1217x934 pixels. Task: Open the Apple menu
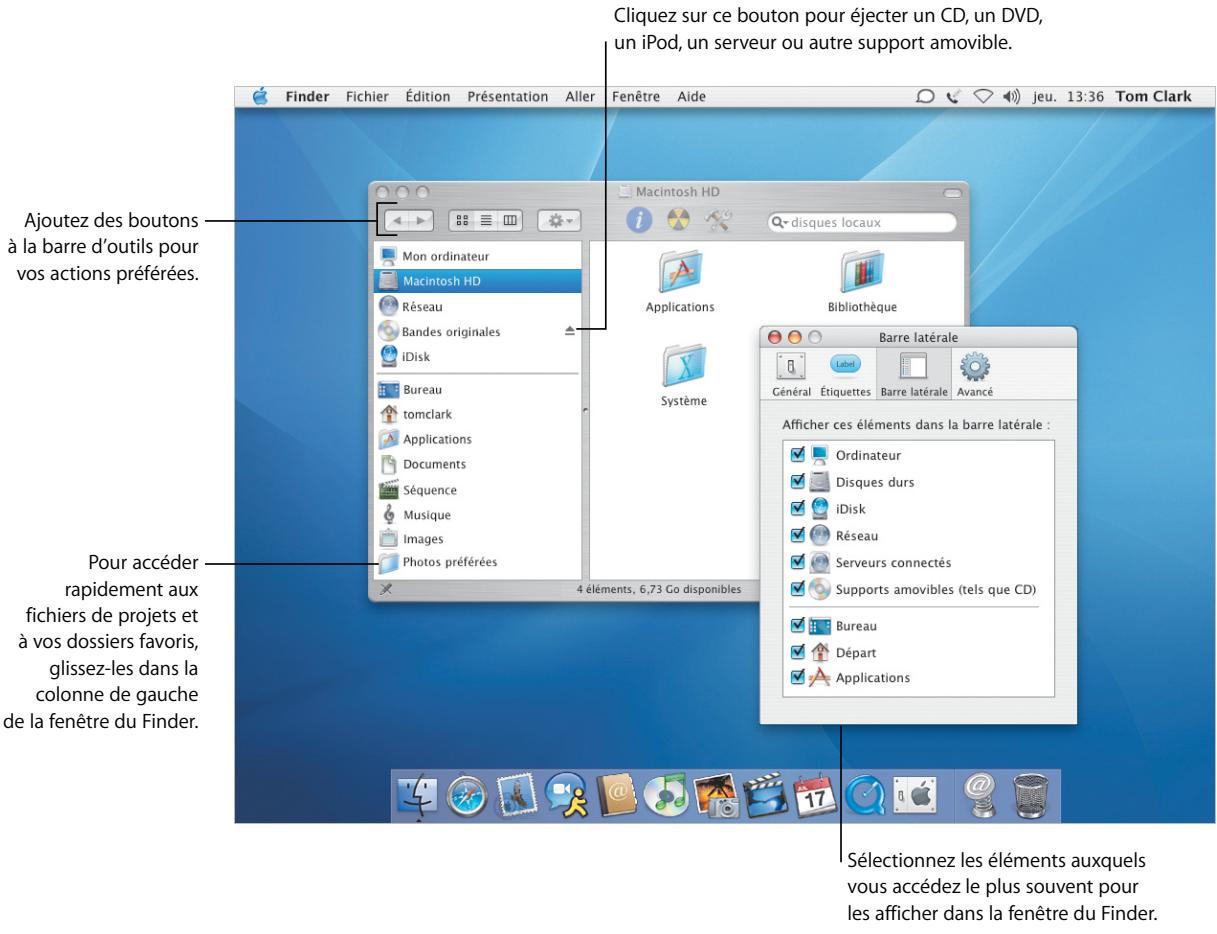(x=260, y=96)
